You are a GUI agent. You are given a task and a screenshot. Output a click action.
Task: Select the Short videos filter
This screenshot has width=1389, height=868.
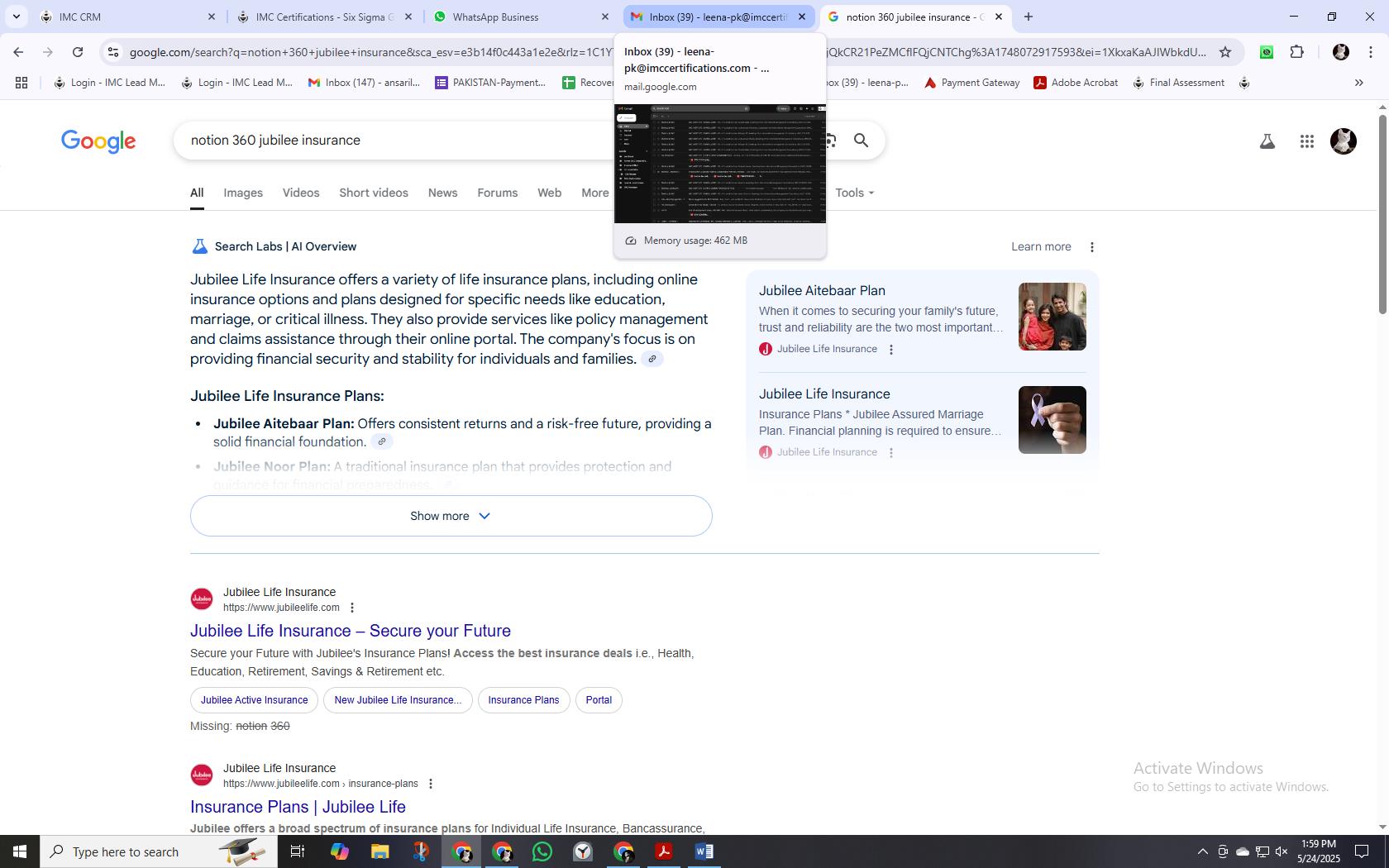pos(374,193)
